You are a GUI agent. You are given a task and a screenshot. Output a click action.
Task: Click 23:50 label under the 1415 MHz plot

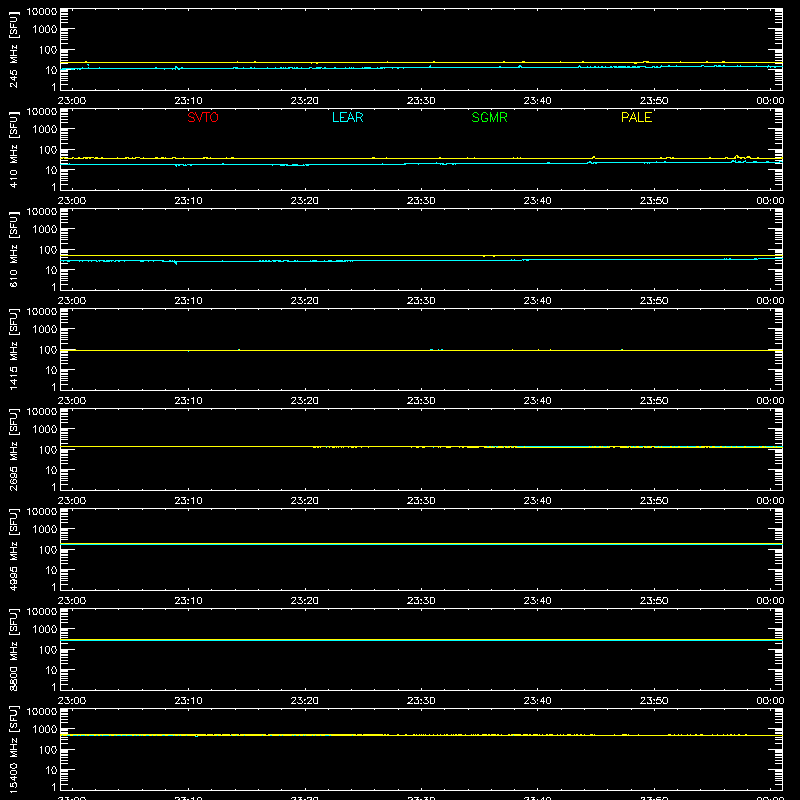point(654,401)
